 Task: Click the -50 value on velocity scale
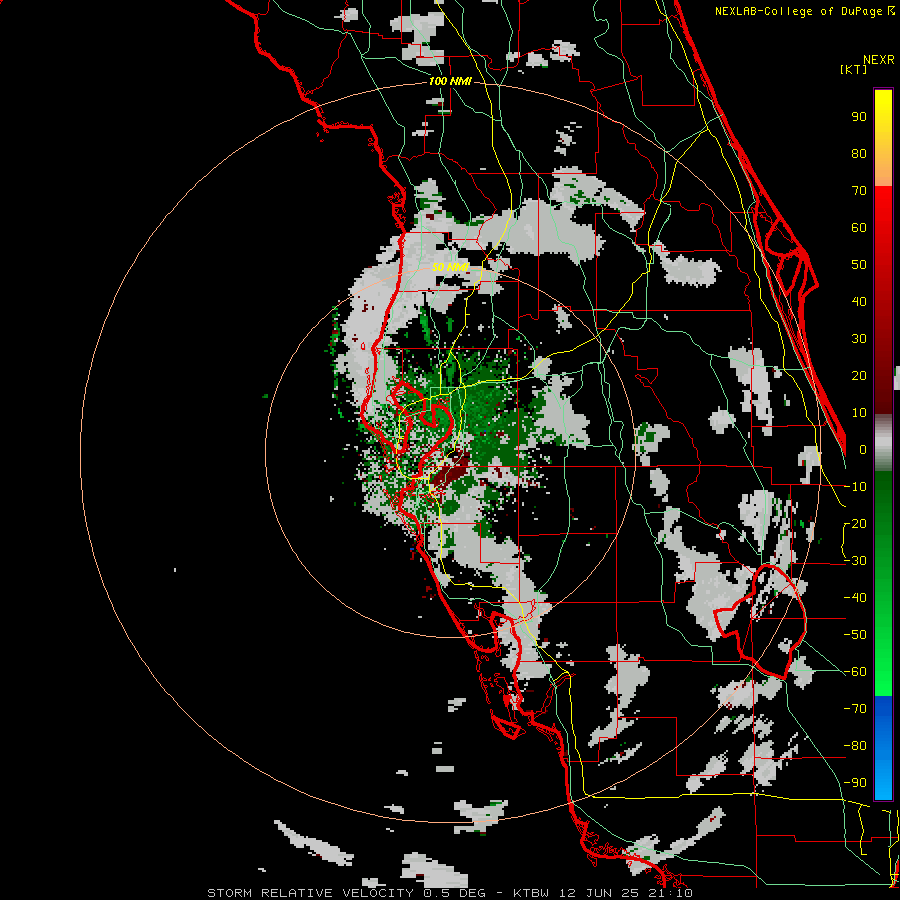pyautogui.click(x=855, y=635)
